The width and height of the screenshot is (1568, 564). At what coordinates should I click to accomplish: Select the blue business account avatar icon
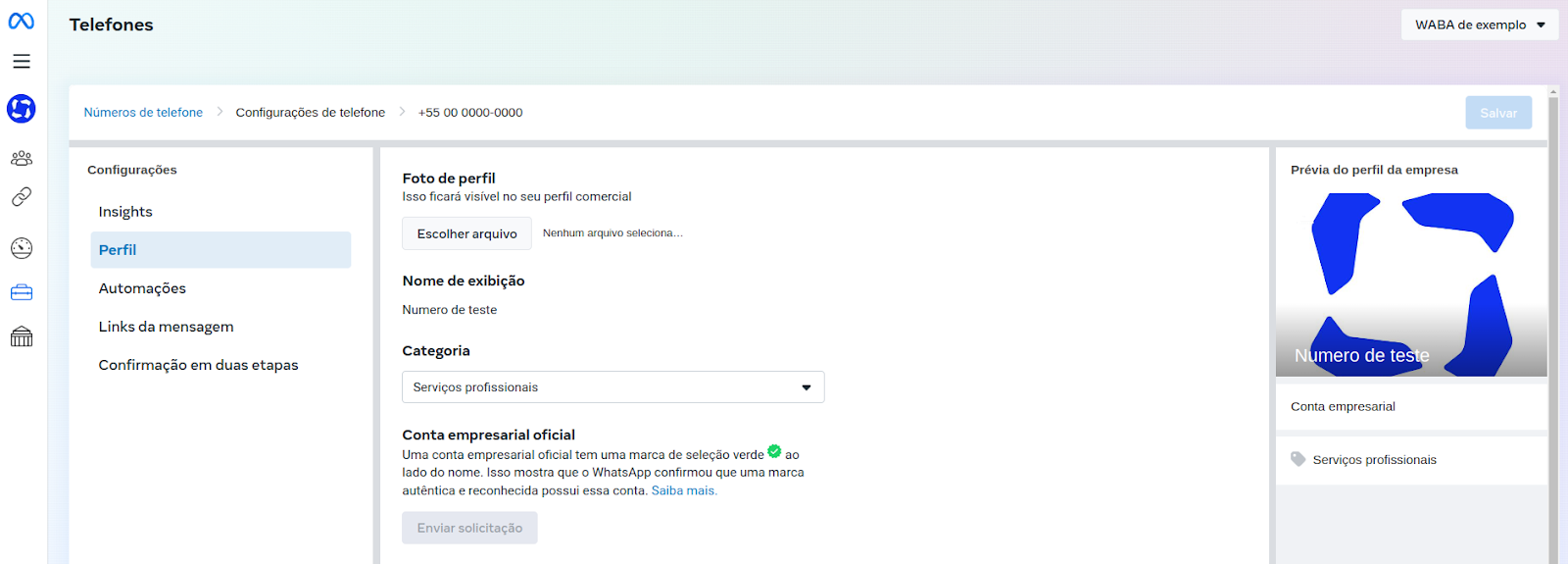click(x=22, y=108)
